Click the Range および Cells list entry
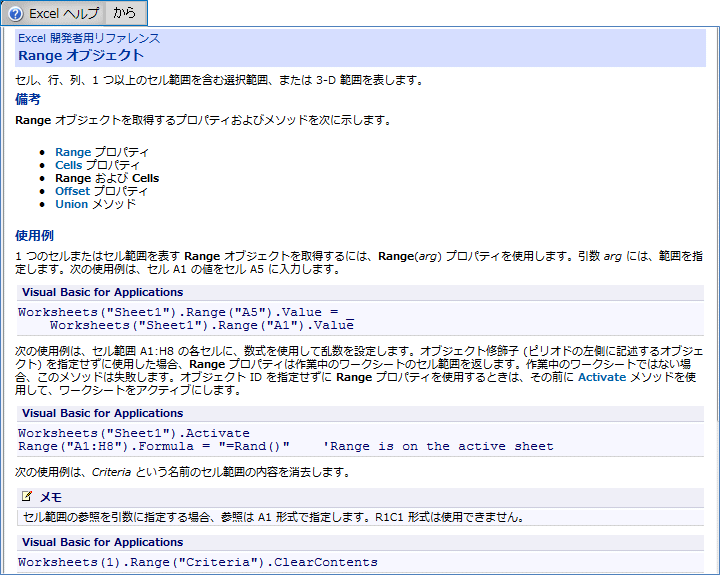Viewport: 720px width, 575px height. [x=107, y=178]
